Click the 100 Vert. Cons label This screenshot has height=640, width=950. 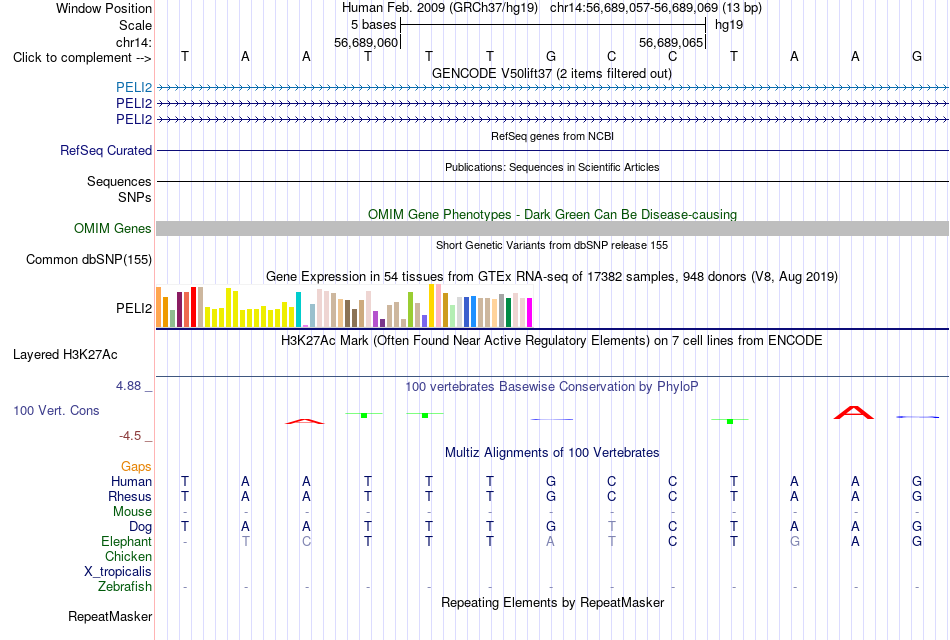pos(56,410)
